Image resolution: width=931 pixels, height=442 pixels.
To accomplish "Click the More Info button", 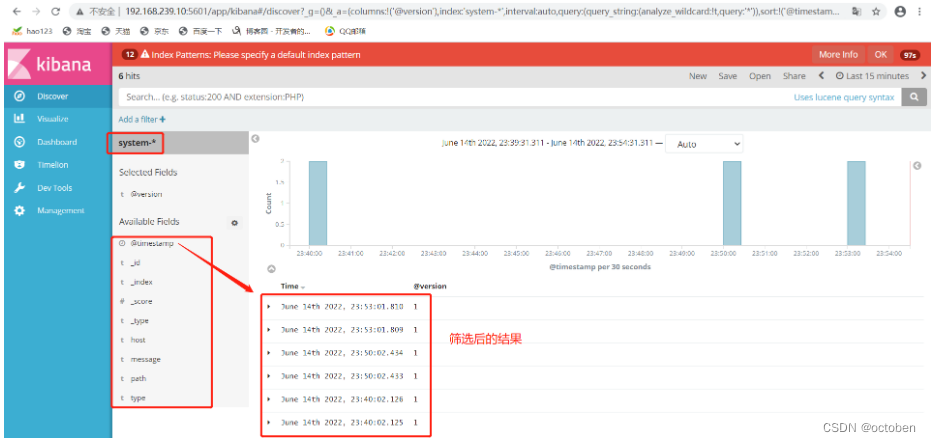I will pyautogui.click(x=838, y=55).
